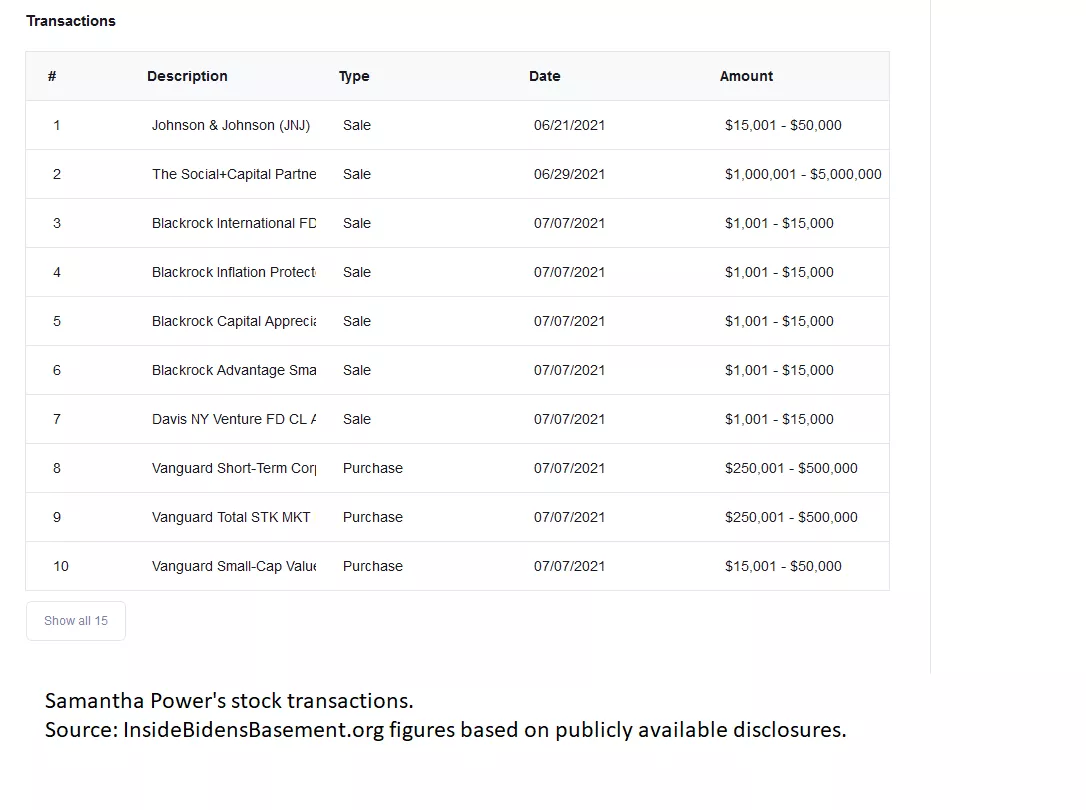Click the Vanguard Short-Term Corp description
This screenshot has width=1086, height=810.
click(234, 468)
